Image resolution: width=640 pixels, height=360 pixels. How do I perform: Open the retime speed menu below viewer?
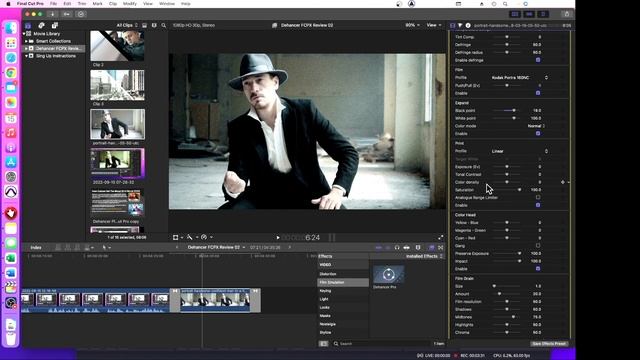pos(206,237)
